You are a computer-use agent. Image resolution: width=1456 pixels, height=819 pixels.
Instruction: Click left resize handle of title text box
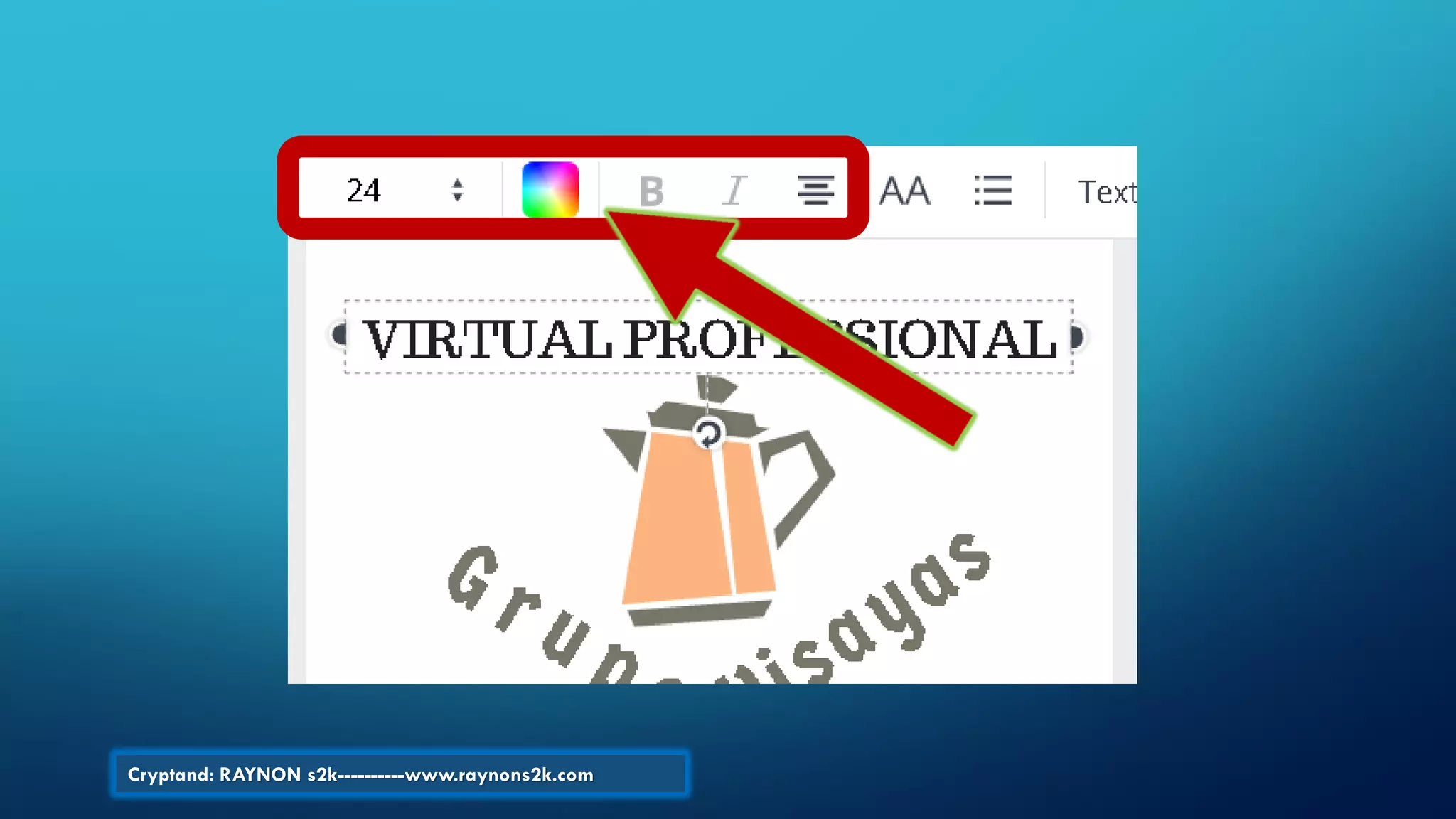[340, 335]
